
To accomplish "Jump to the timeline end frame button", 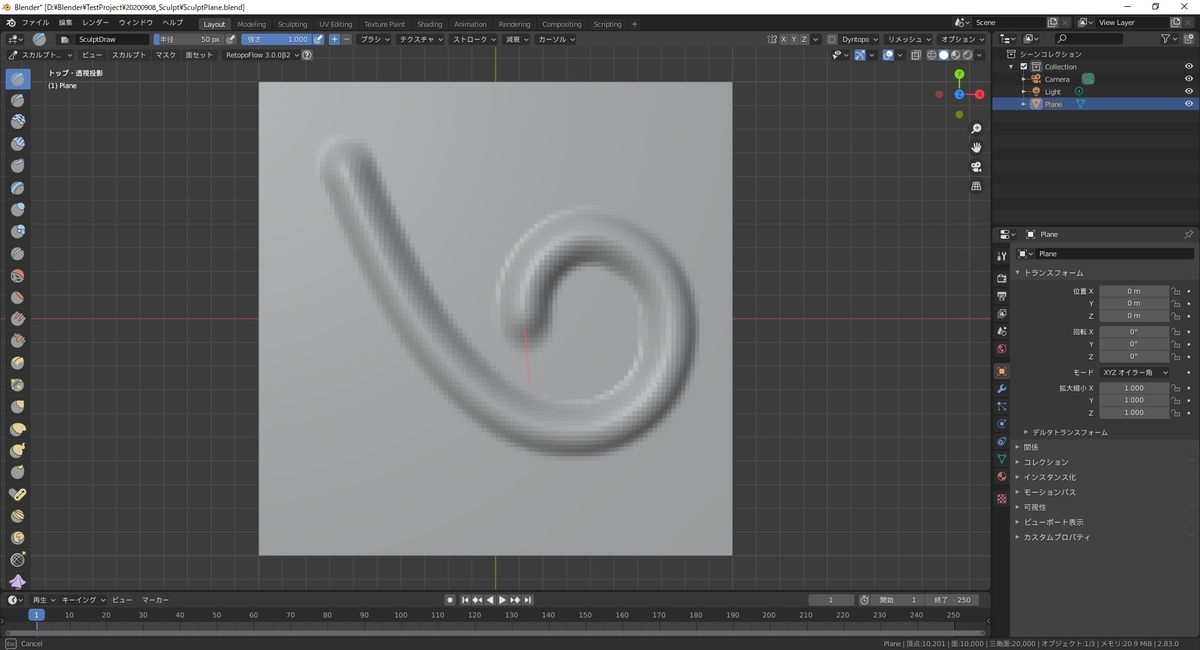I will pos(527,600).
